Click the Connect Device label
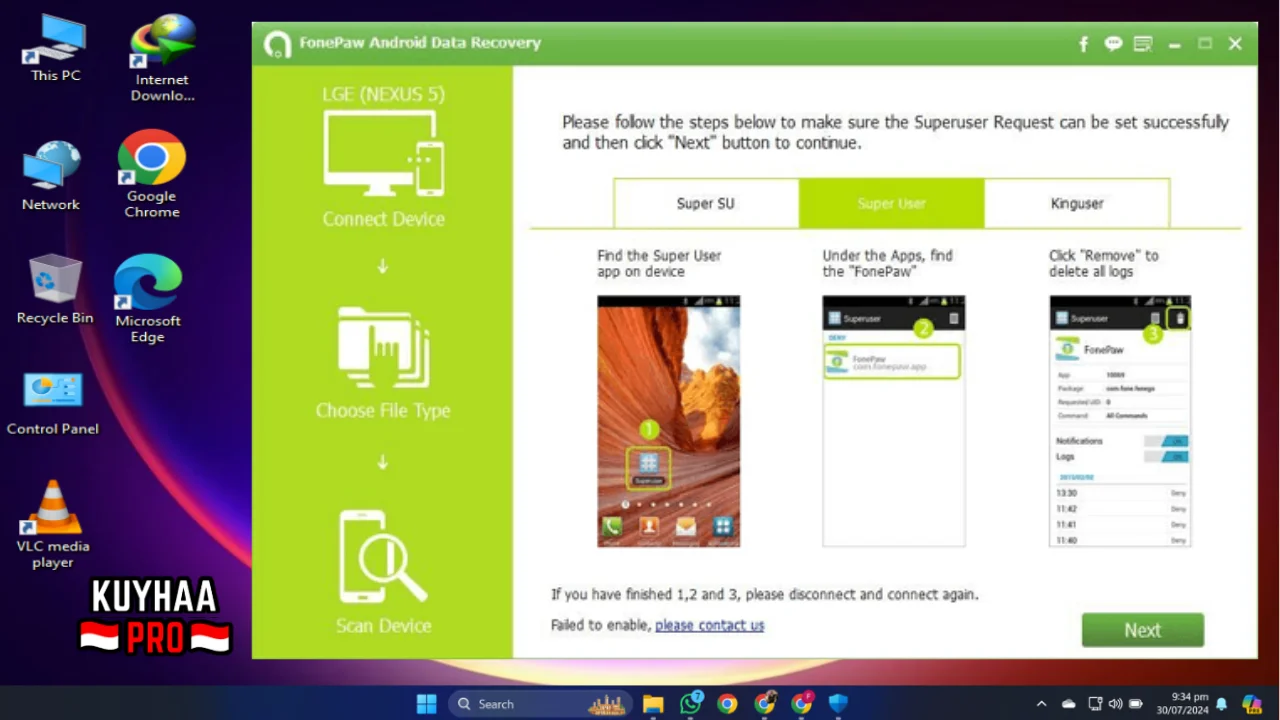This screenshot has width=1280, height=720. point(383,219)
